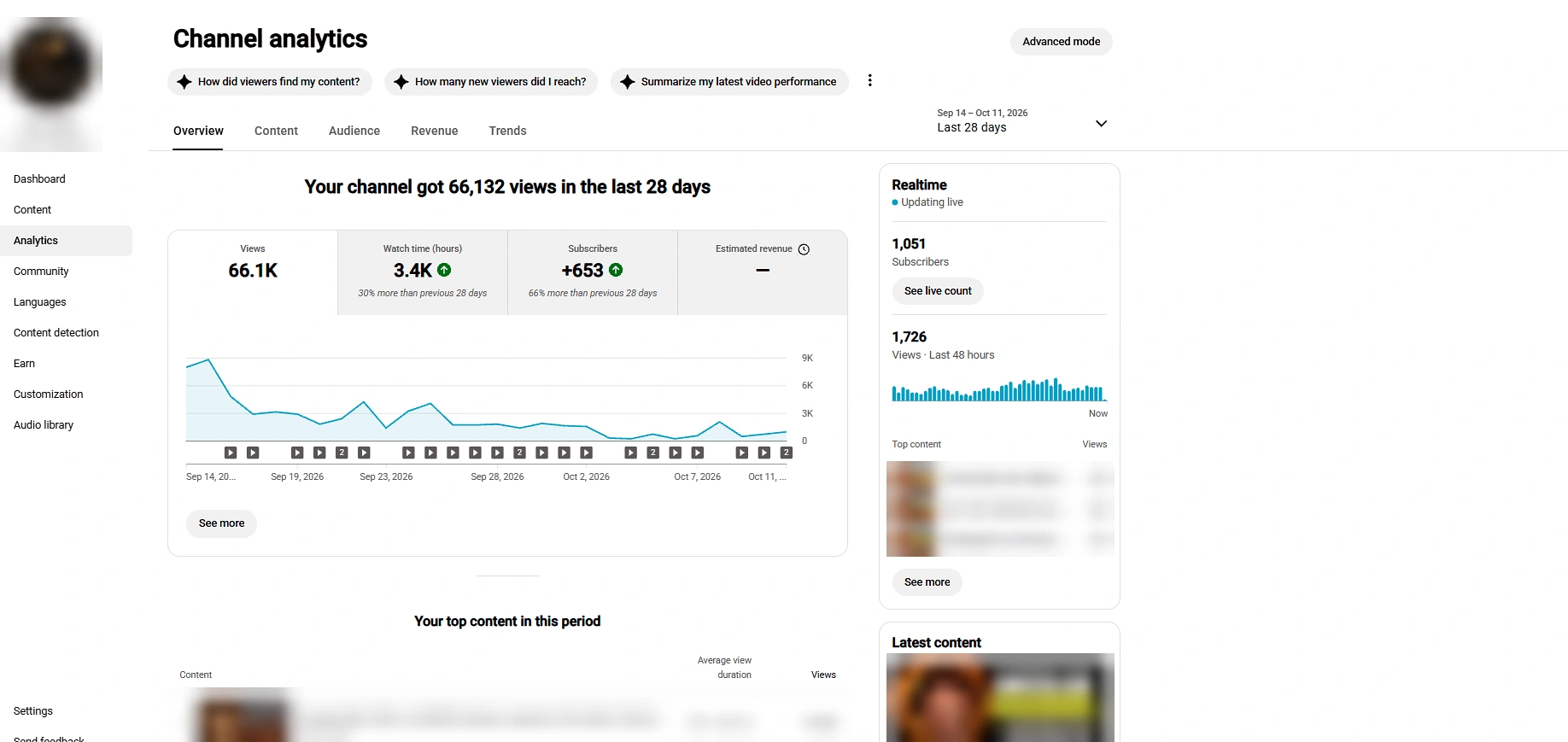The height and width of the screenshot is (742, 1568).
Task: Click the Advanced mode button
Action: (x=1061, y=42)
